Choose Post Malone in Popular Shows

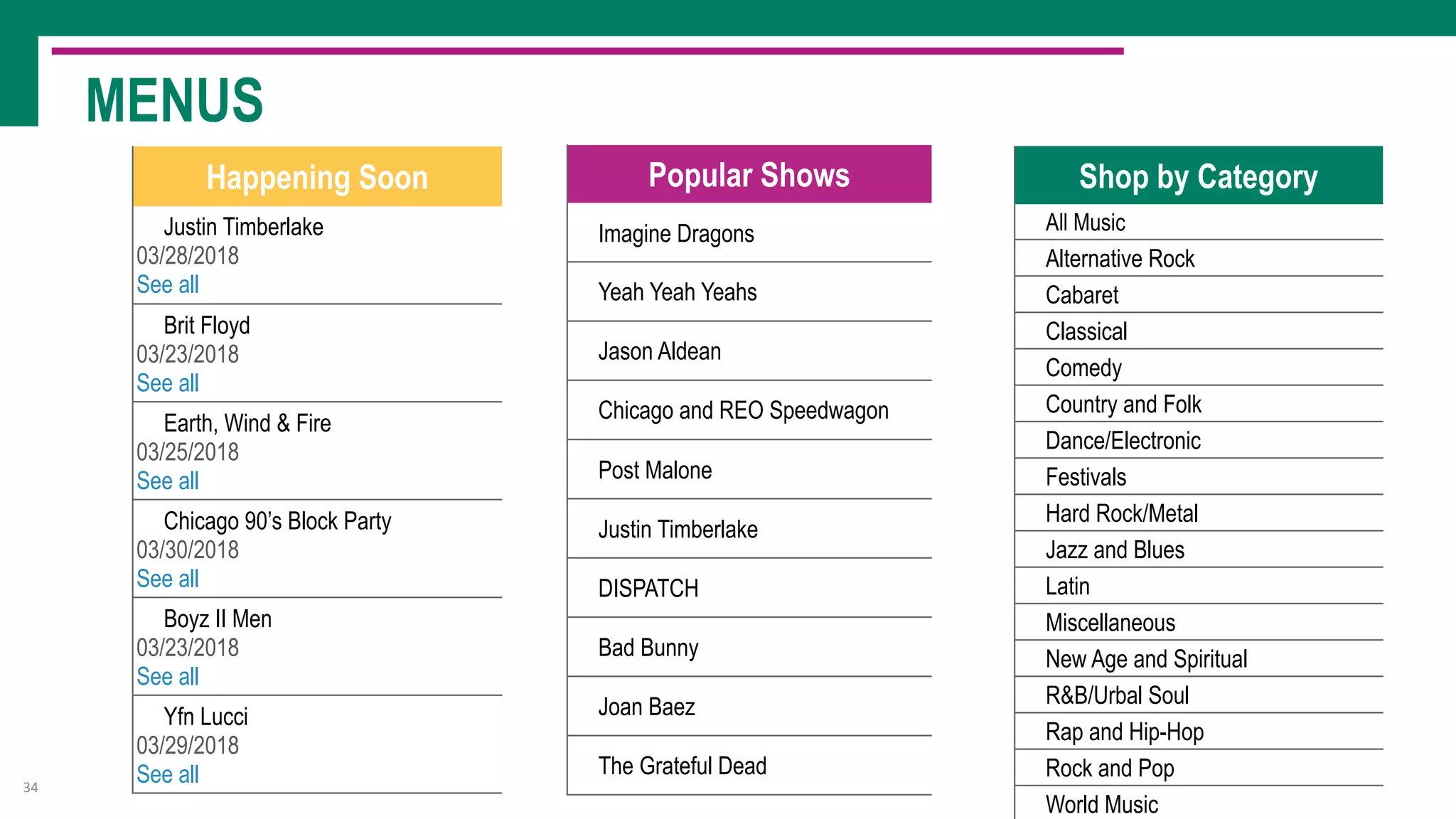749,470
